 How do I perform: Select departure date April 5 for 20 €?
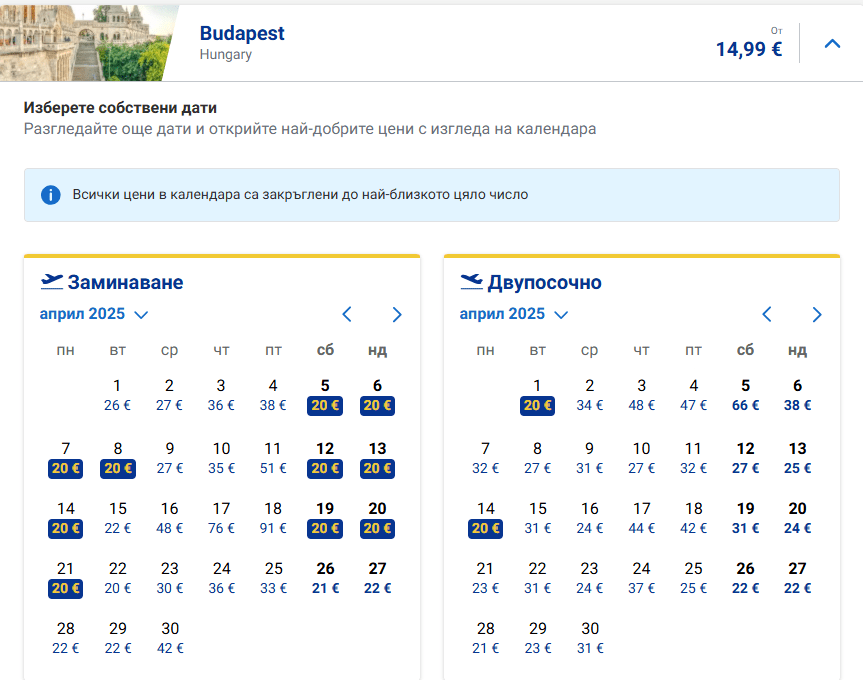pos(325,395)
